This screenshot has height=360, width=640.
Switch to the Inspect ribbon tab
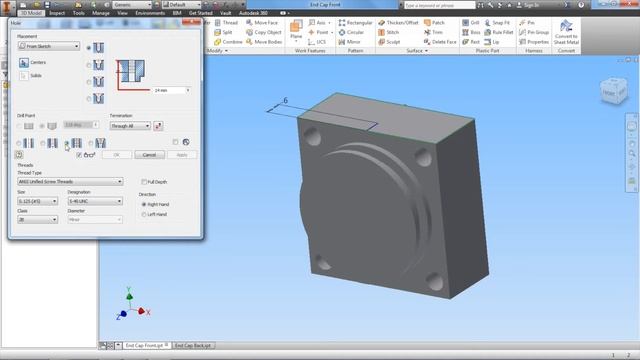pos(57,13)
